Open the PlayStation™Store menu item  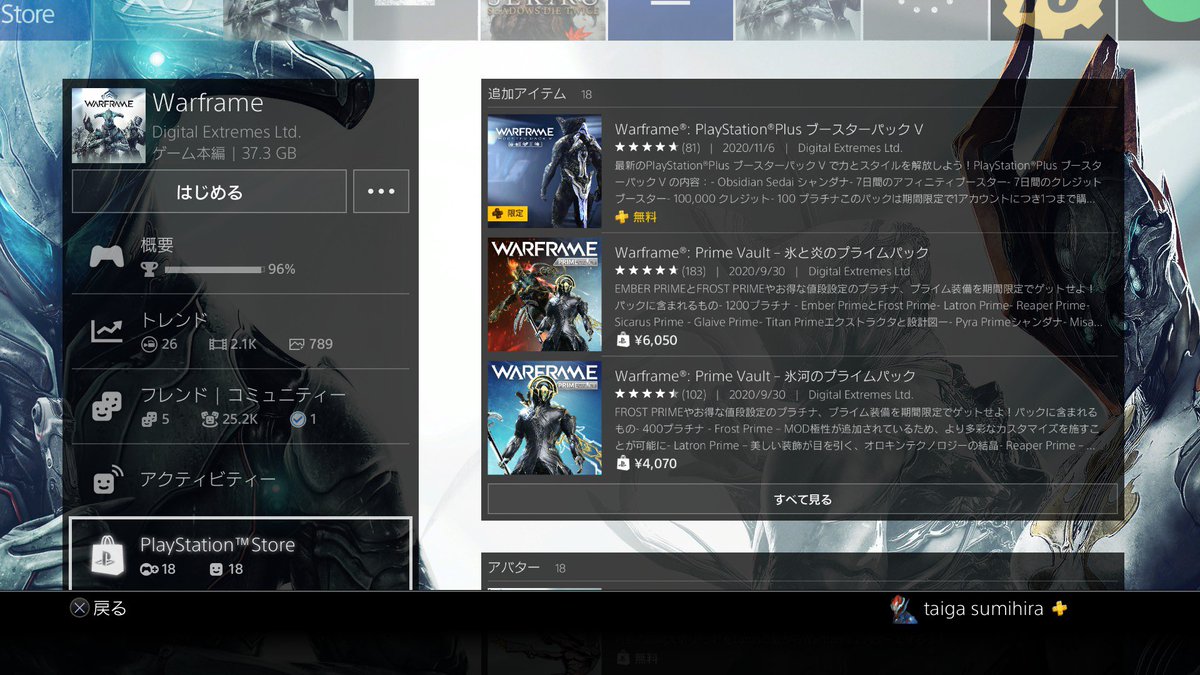[x=240, y=555]
